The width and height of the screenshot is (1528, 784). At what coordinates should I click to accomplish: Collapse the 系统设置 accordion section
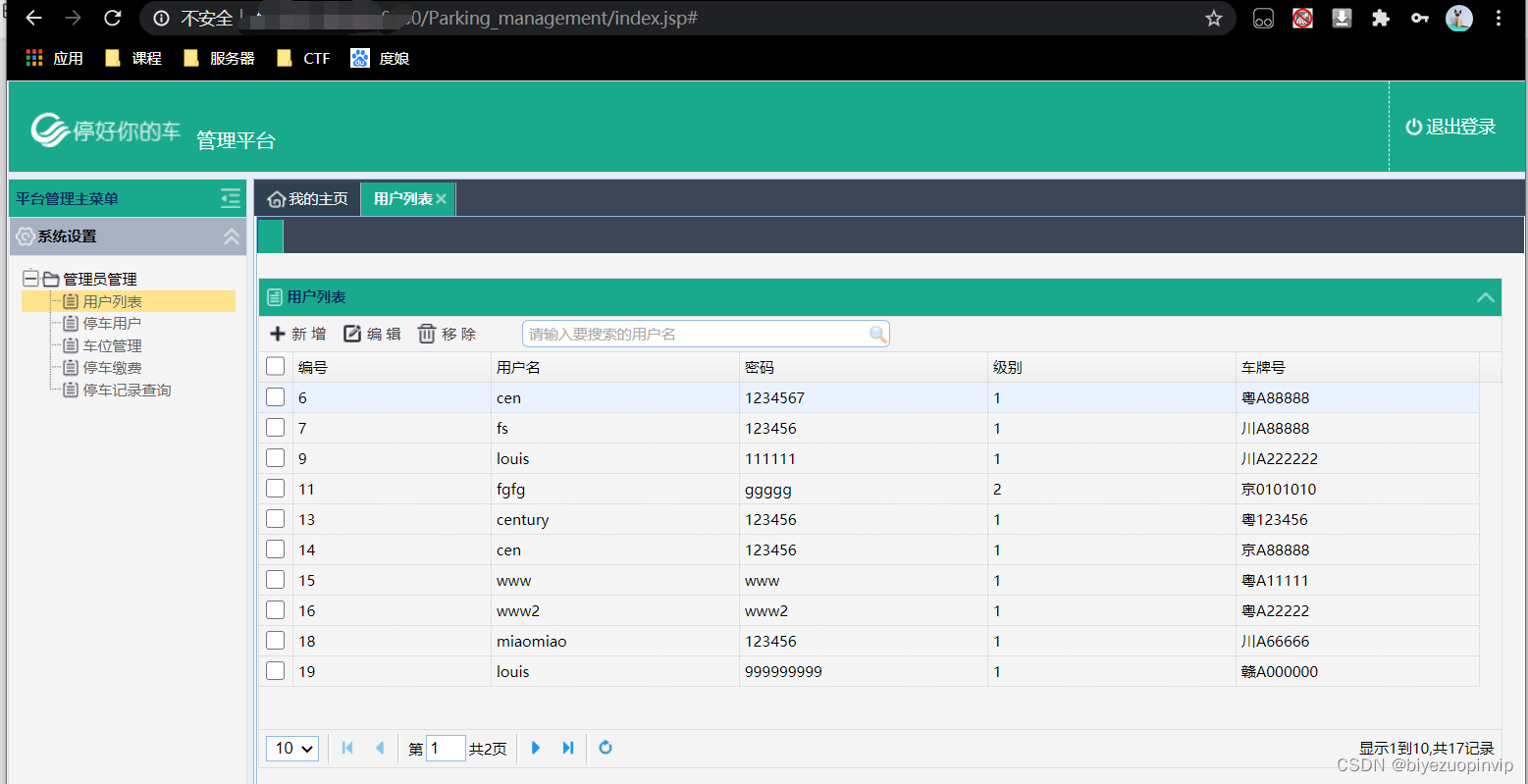click(232, 236)
